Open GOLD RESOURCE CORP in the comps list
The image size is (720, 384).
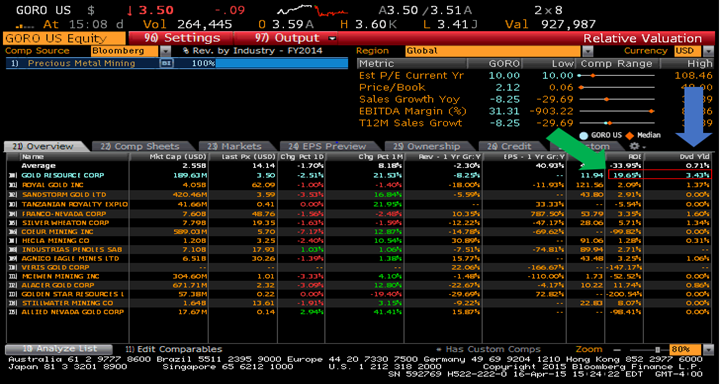point(63,175)
